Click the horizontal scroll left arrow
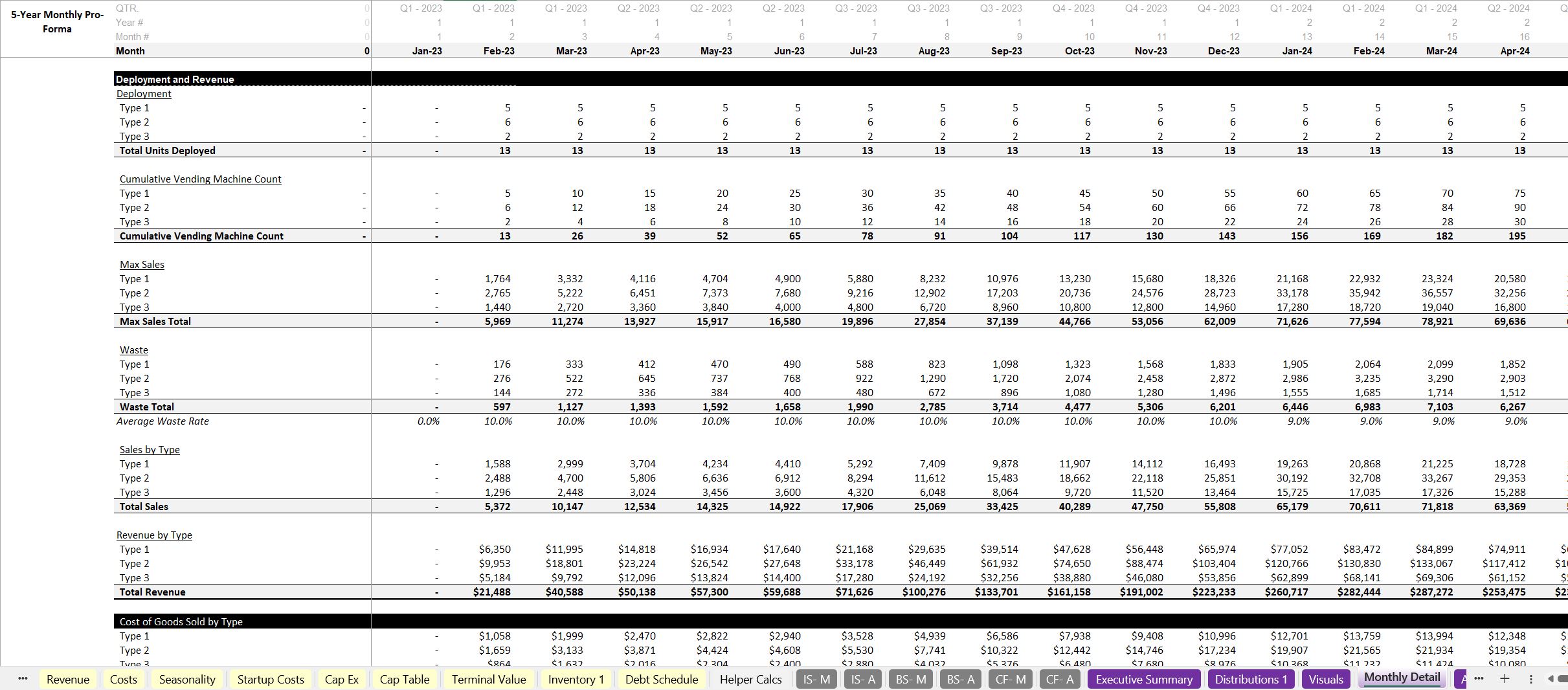This screenshot has height=690, width=1568. pos(1551,679)
